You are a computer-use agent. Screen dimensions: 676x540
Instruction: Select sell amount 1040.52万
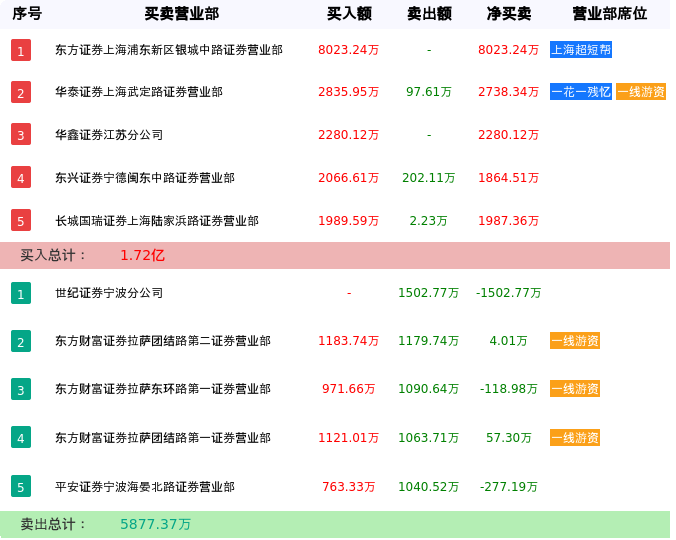click(429, 487)
